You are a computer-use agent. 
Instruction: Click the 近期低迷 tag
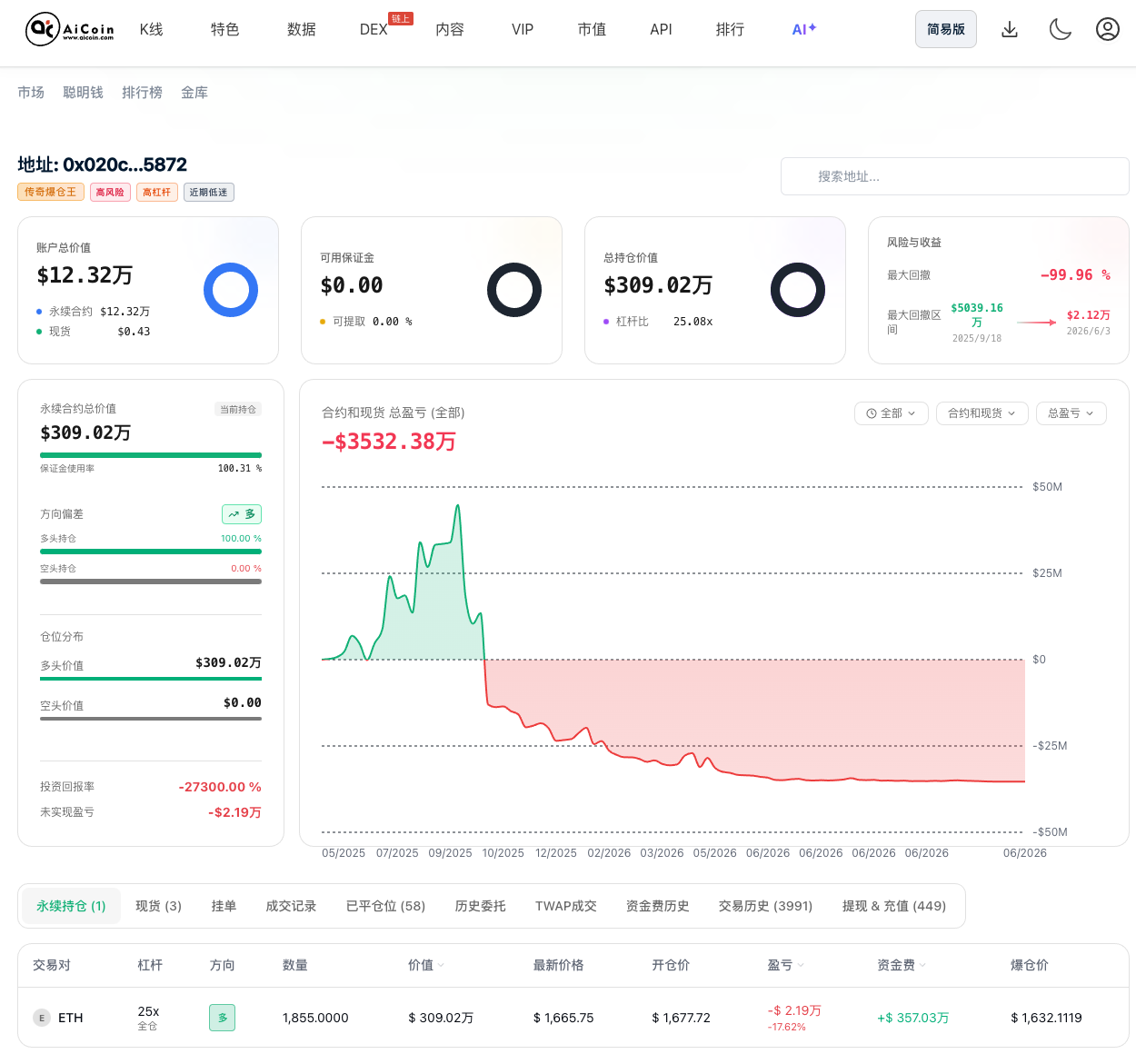[x=209, y=192]
